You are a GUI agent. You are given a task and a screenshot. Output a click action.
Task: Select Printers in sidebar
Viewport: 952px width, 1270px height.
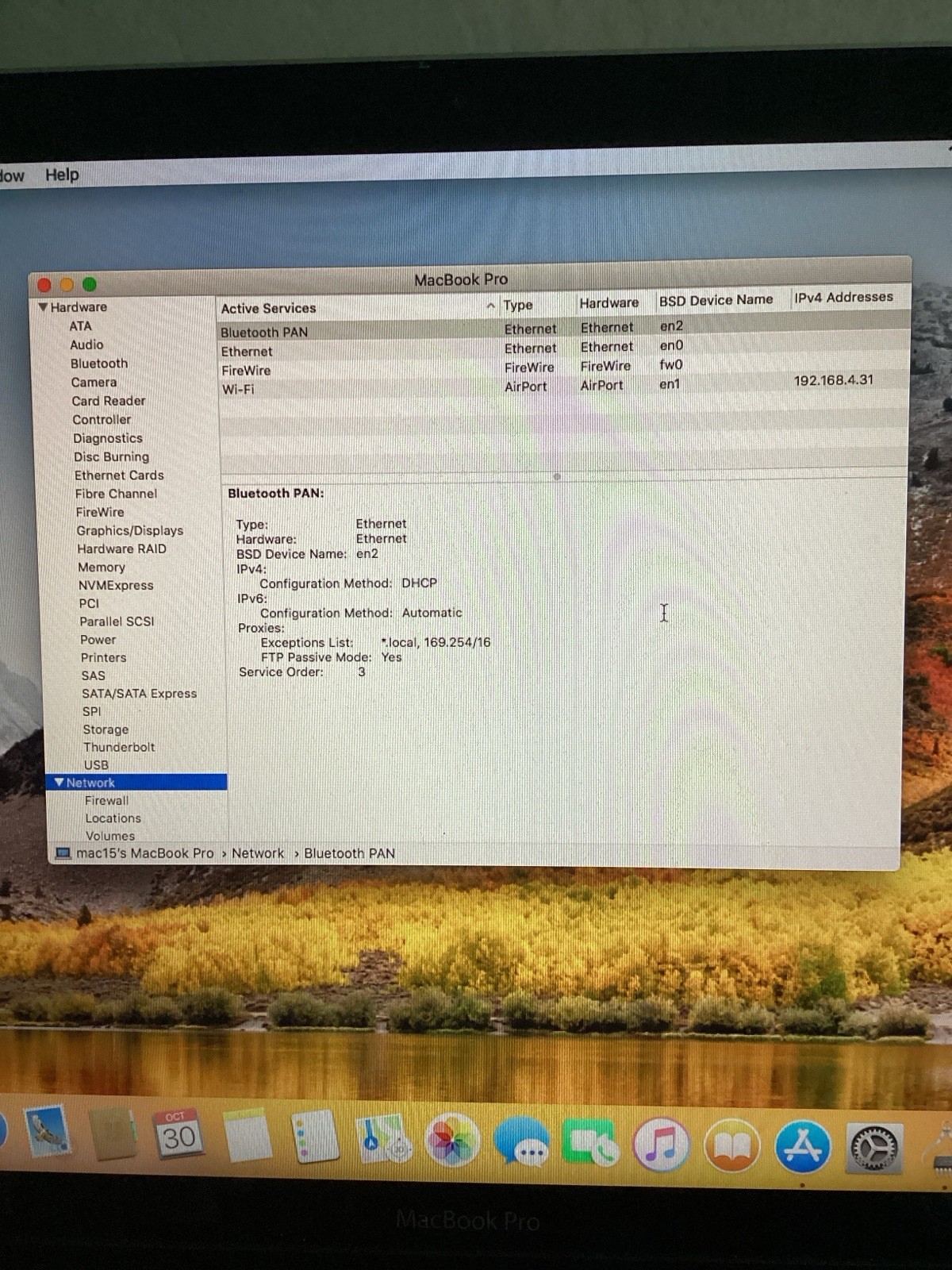pos(103,657)
